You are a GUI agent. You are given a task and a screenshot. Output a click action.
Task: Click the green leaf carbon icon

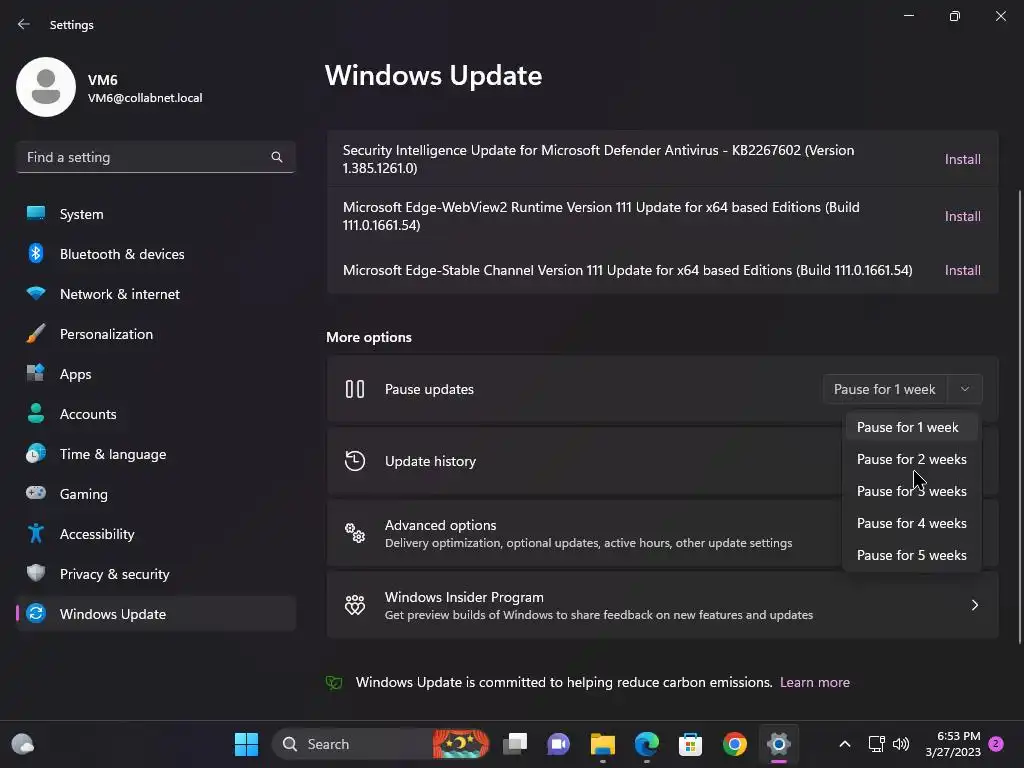pyautogui.click(x=334, y=682)
